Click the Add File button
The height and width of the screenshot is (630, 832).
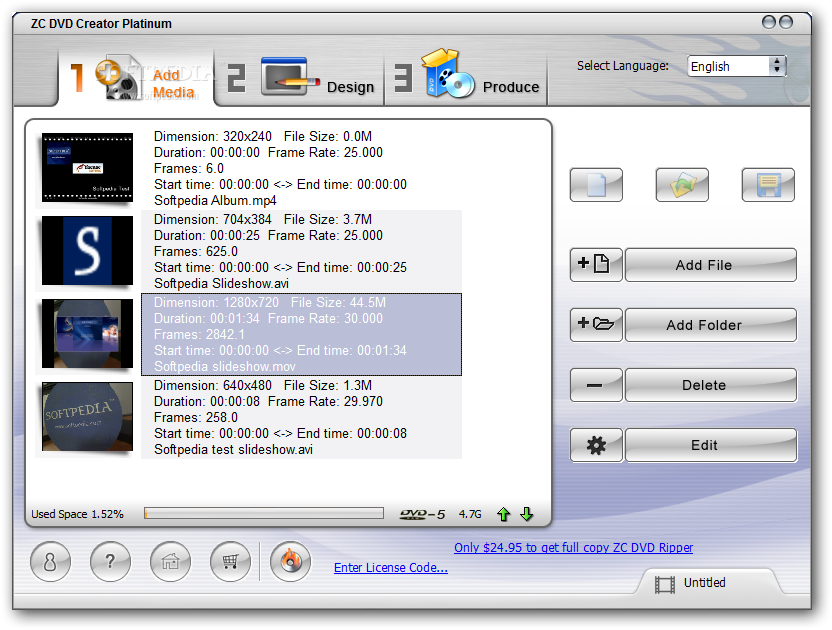coord(710,264)
